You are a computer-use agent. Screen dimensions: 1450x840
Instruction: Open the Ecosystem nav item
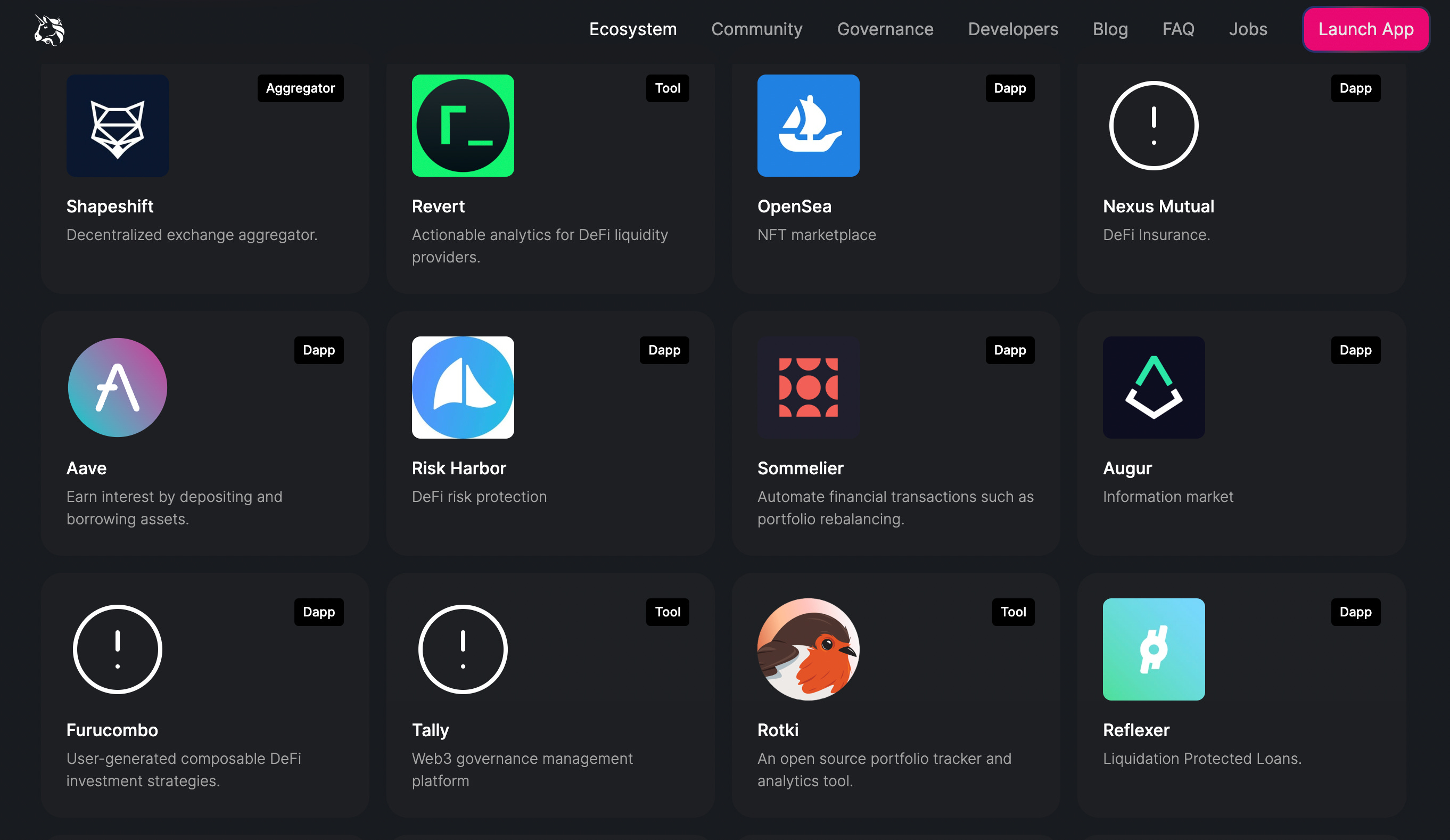click(632, 29)
